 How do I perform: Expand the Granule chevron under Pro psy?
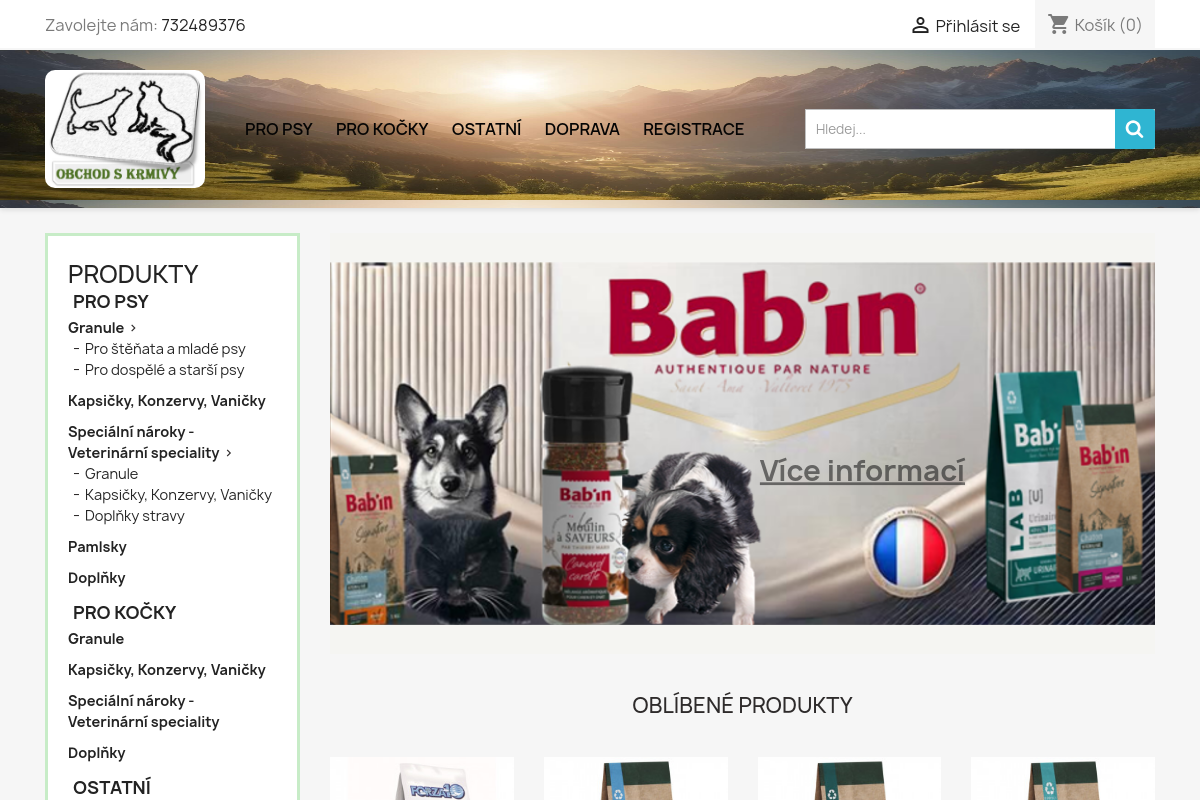pyautogui.click(x=133, y=328)
